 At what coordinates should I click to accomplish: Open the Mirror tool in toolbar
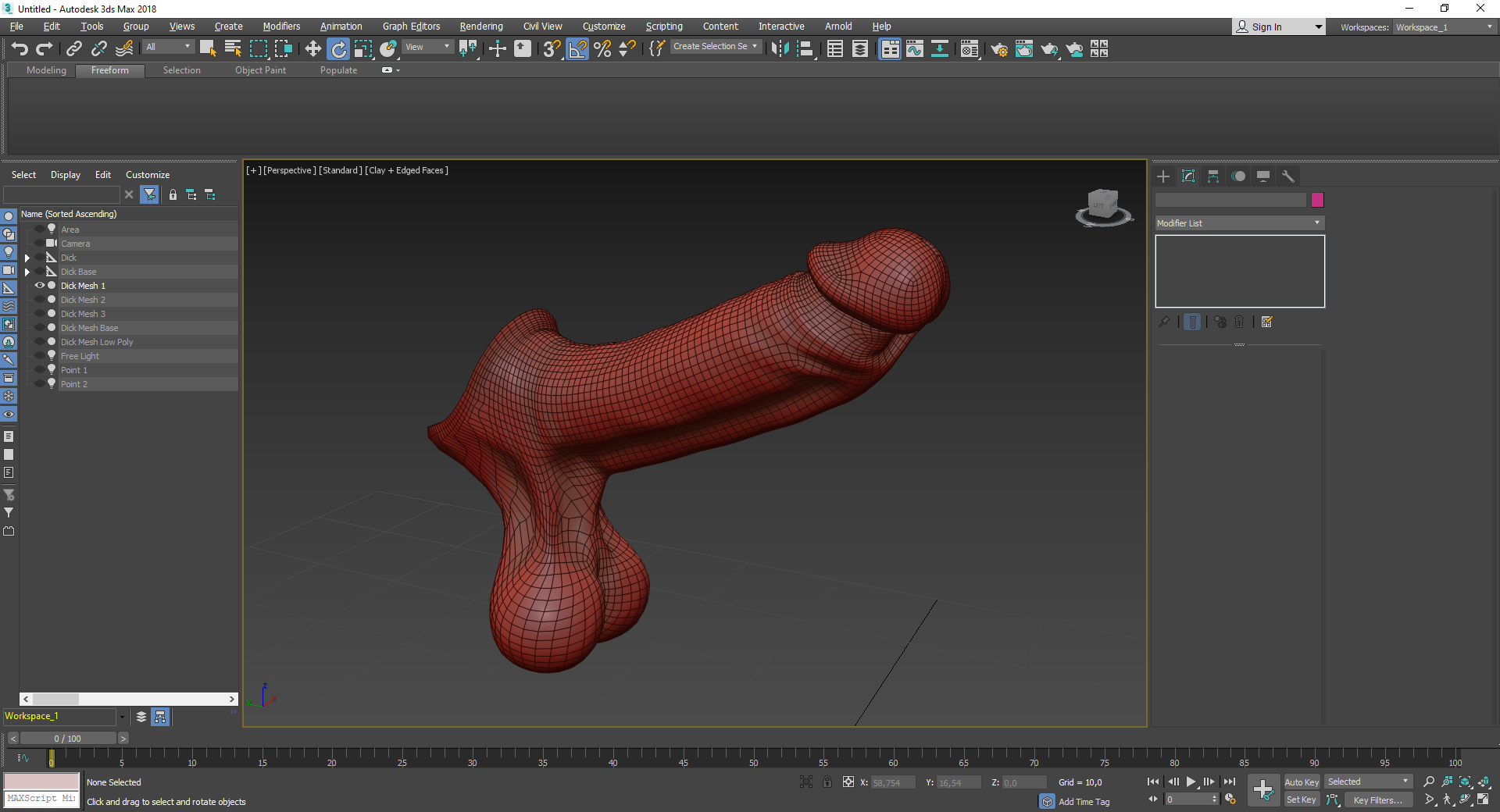click(780, 49)
